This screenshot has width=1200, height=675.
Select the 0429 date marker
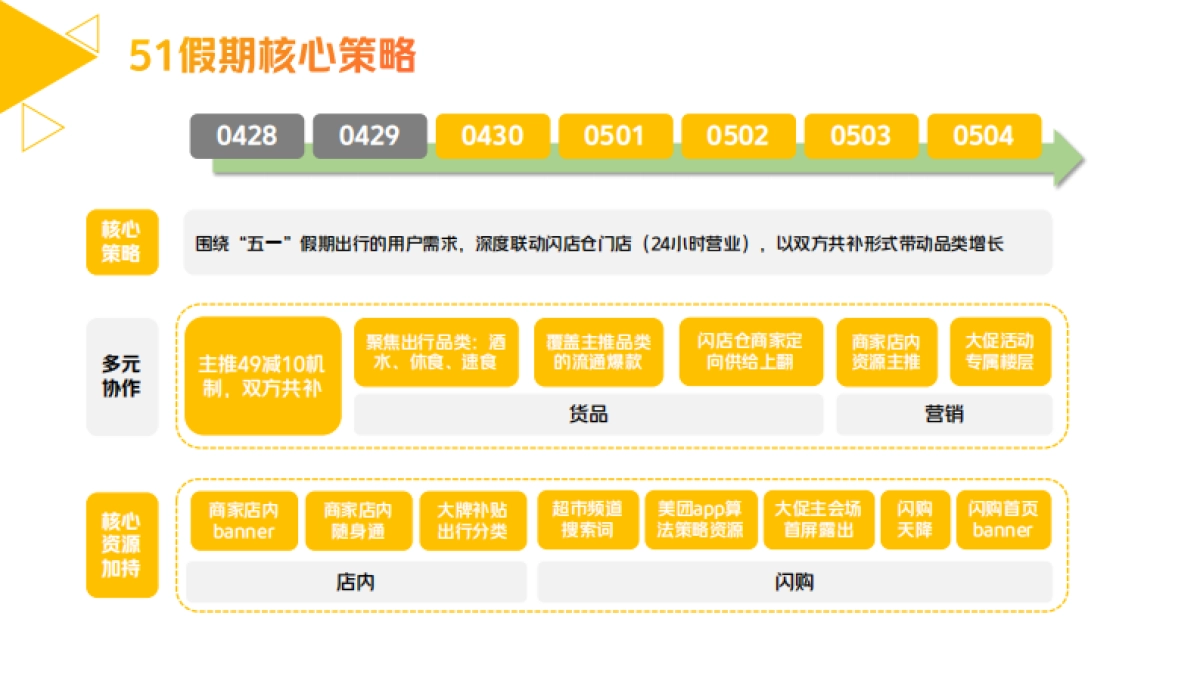pyautogui.click(x=369, y=136)
